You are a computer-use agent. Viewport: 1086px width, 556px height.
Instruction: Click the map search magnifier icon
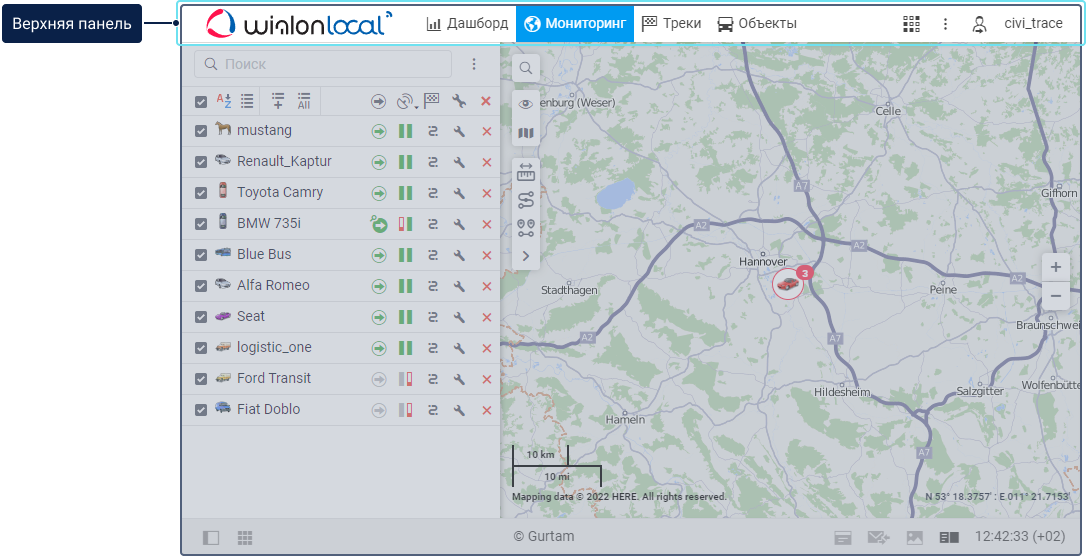[526, 68]
